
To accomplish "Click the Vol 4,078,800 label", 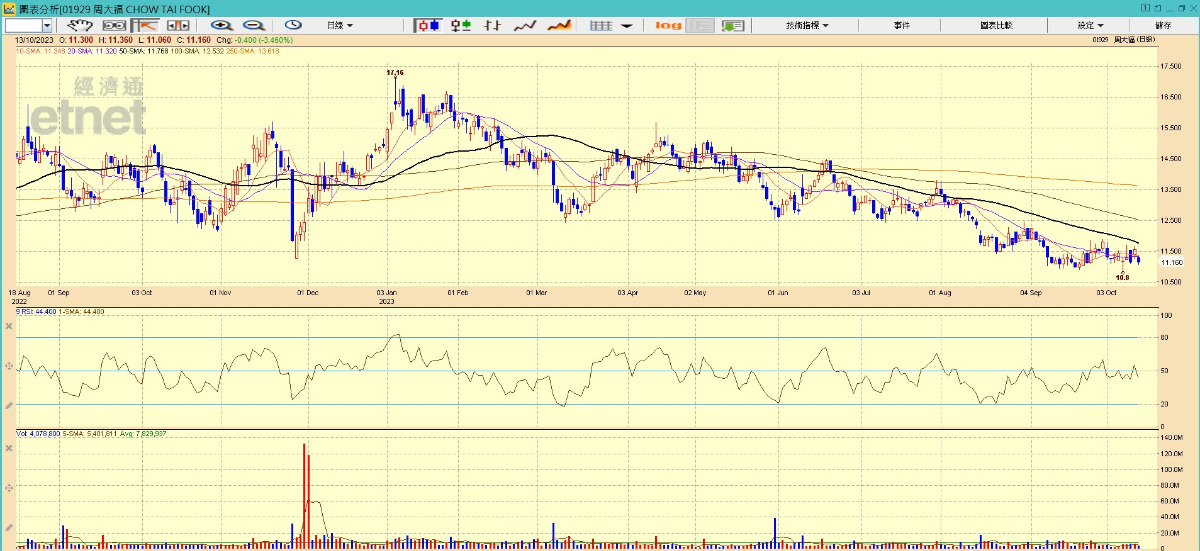I will tap(40, 433).
